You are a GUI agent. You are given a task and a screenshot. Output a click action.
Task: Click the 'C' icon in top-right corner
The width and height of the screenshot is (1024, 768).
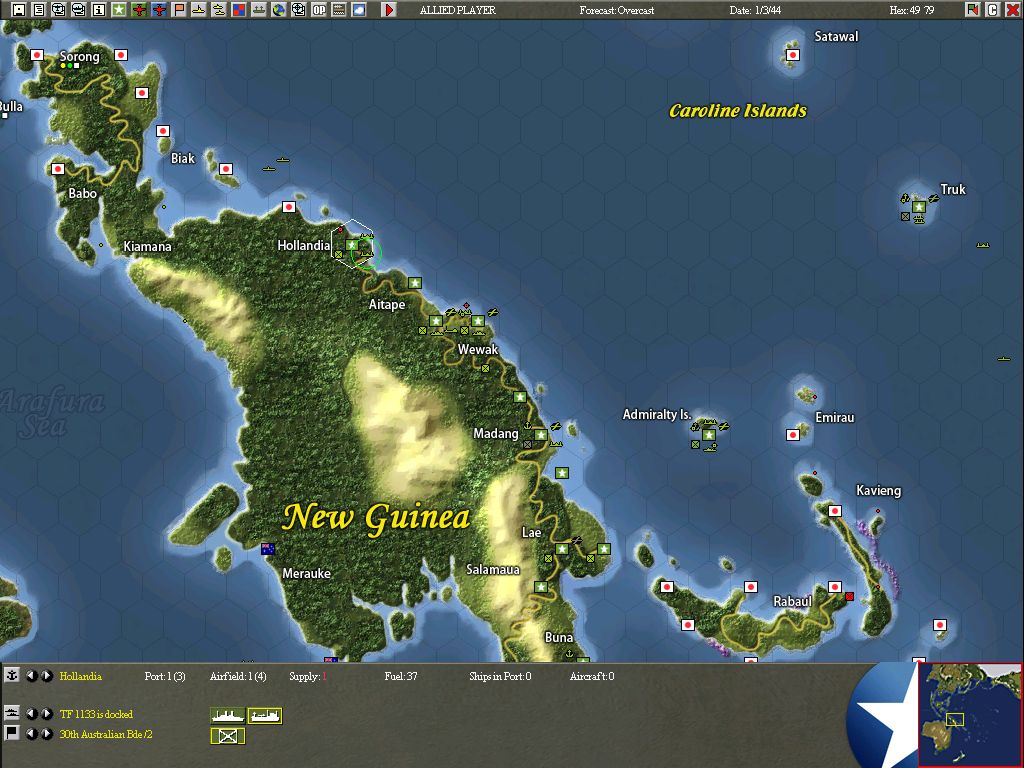[x=993, y=10]
